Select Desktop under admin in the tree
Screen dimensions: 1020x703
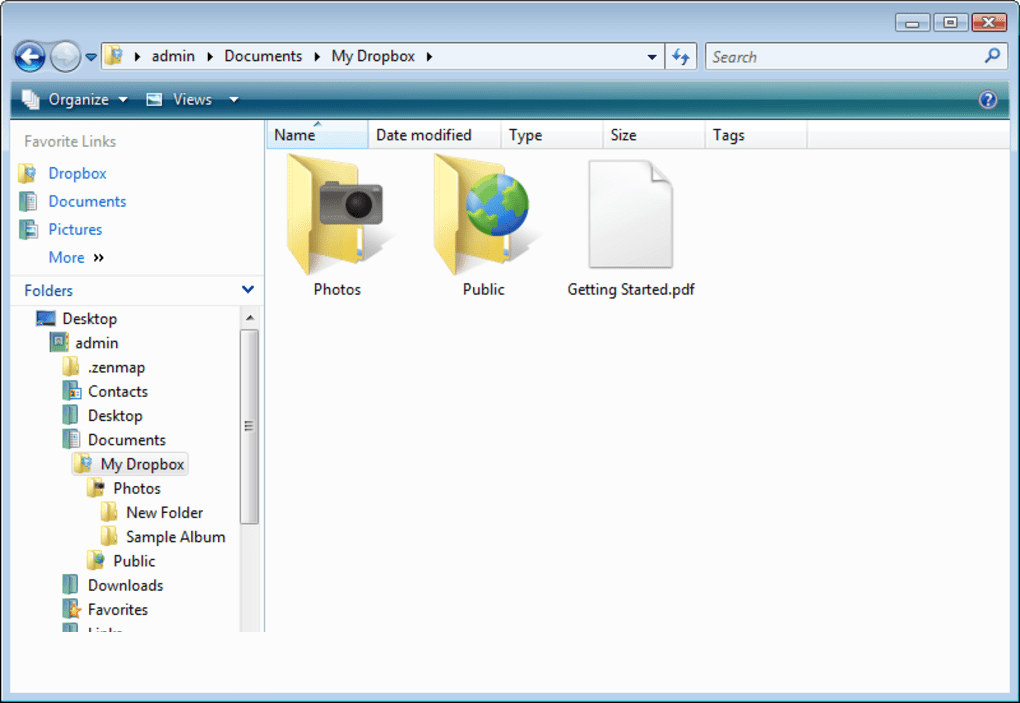[114, 416]
